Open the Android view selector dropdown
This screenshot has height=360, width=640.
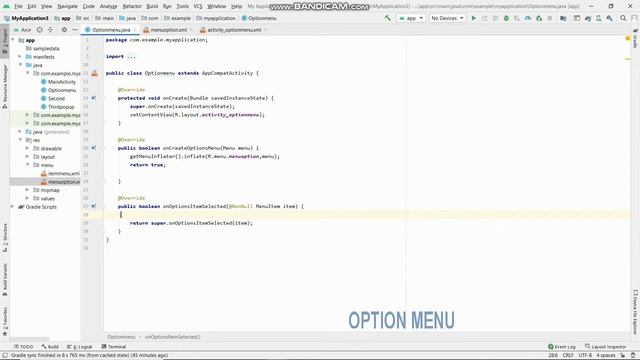click(22, 30)
